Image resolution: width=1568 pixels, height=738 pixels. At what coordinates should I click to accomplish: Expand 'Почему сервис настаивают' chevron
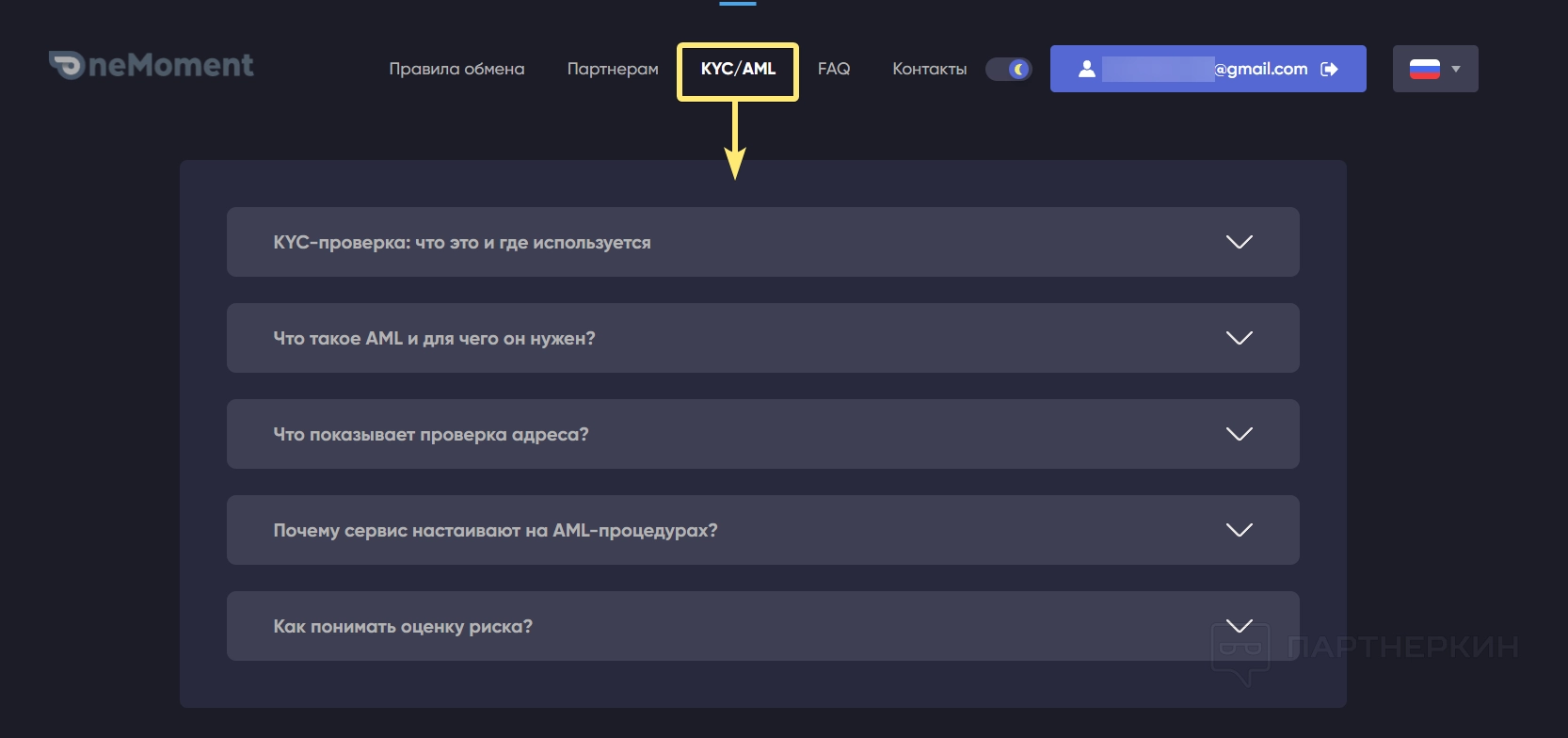click(x=1239, y=530)
